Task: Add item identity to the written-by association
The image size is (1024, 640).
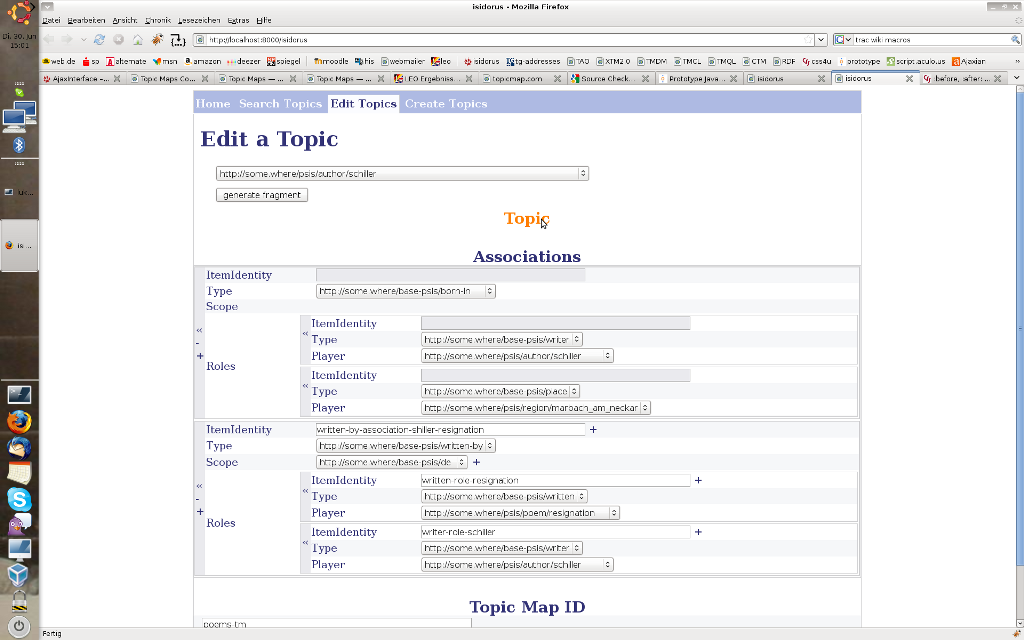Action: click(x=593, y=430)
